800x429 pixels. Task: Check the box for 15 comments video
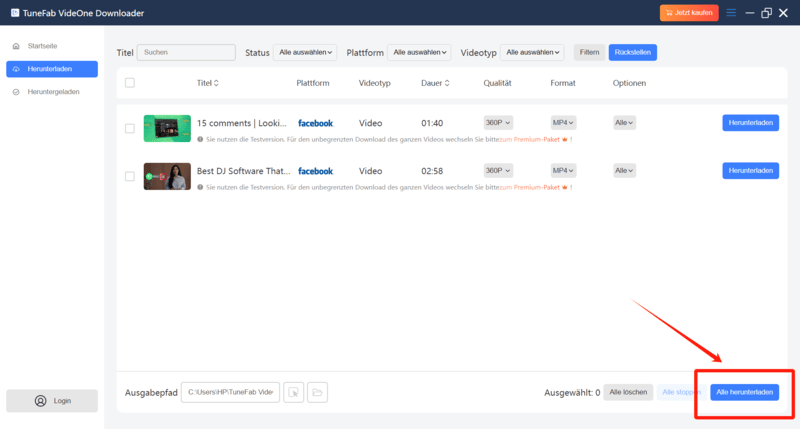coord(130,129)
